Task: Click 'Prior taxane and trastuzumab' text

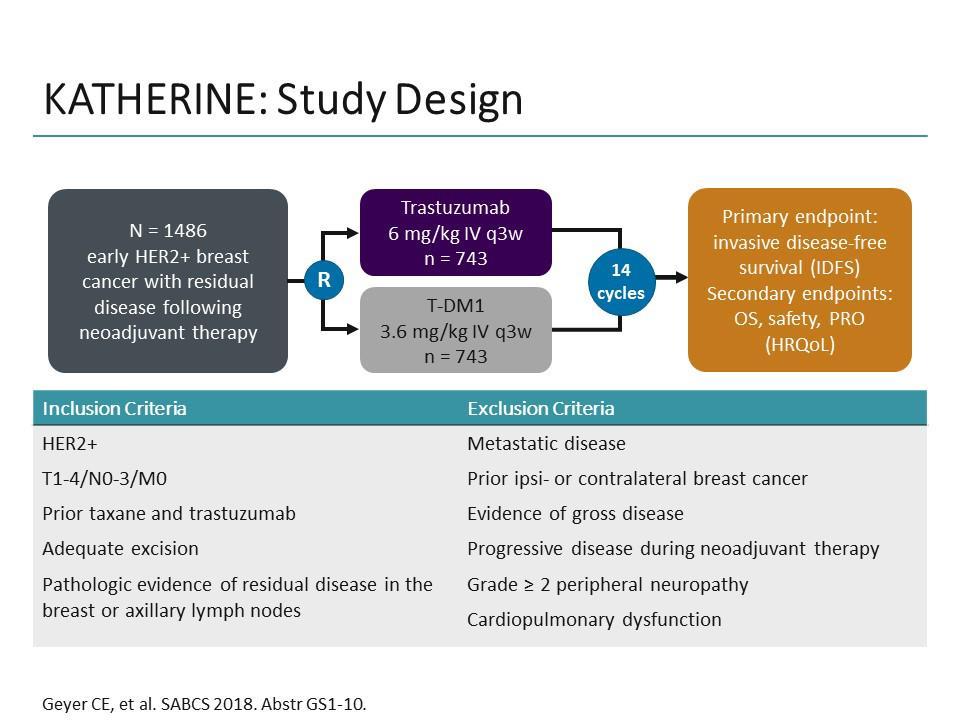Action: (x=169, y=514)
